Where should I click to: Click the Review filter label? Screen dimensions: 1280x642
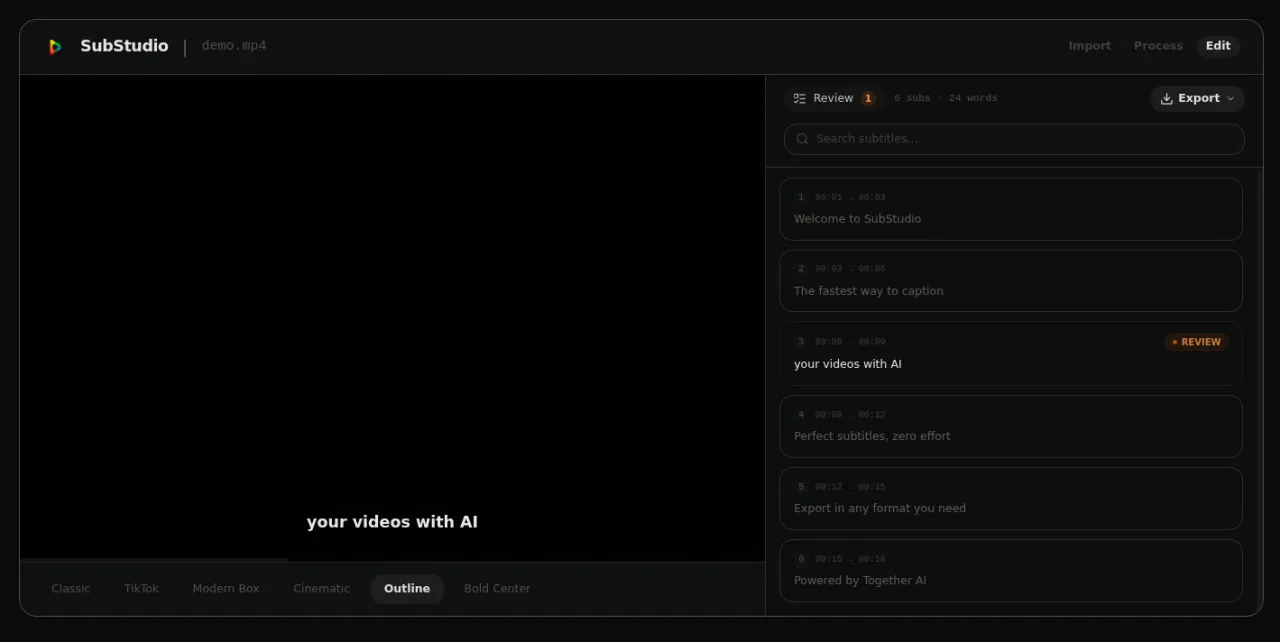(x=833, y=98)
